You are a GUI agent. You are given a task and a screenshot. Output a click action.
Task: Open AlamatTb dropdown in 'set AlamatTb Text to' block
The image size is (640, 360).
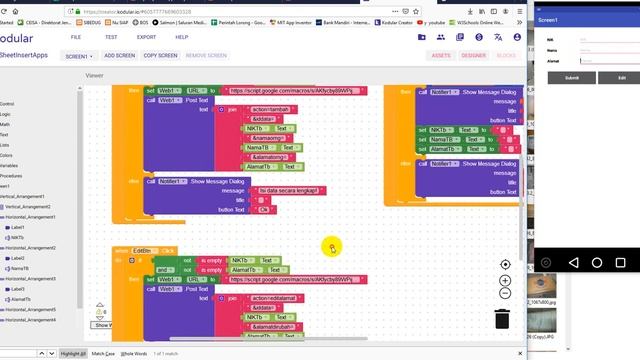click(x=442, y=149)
